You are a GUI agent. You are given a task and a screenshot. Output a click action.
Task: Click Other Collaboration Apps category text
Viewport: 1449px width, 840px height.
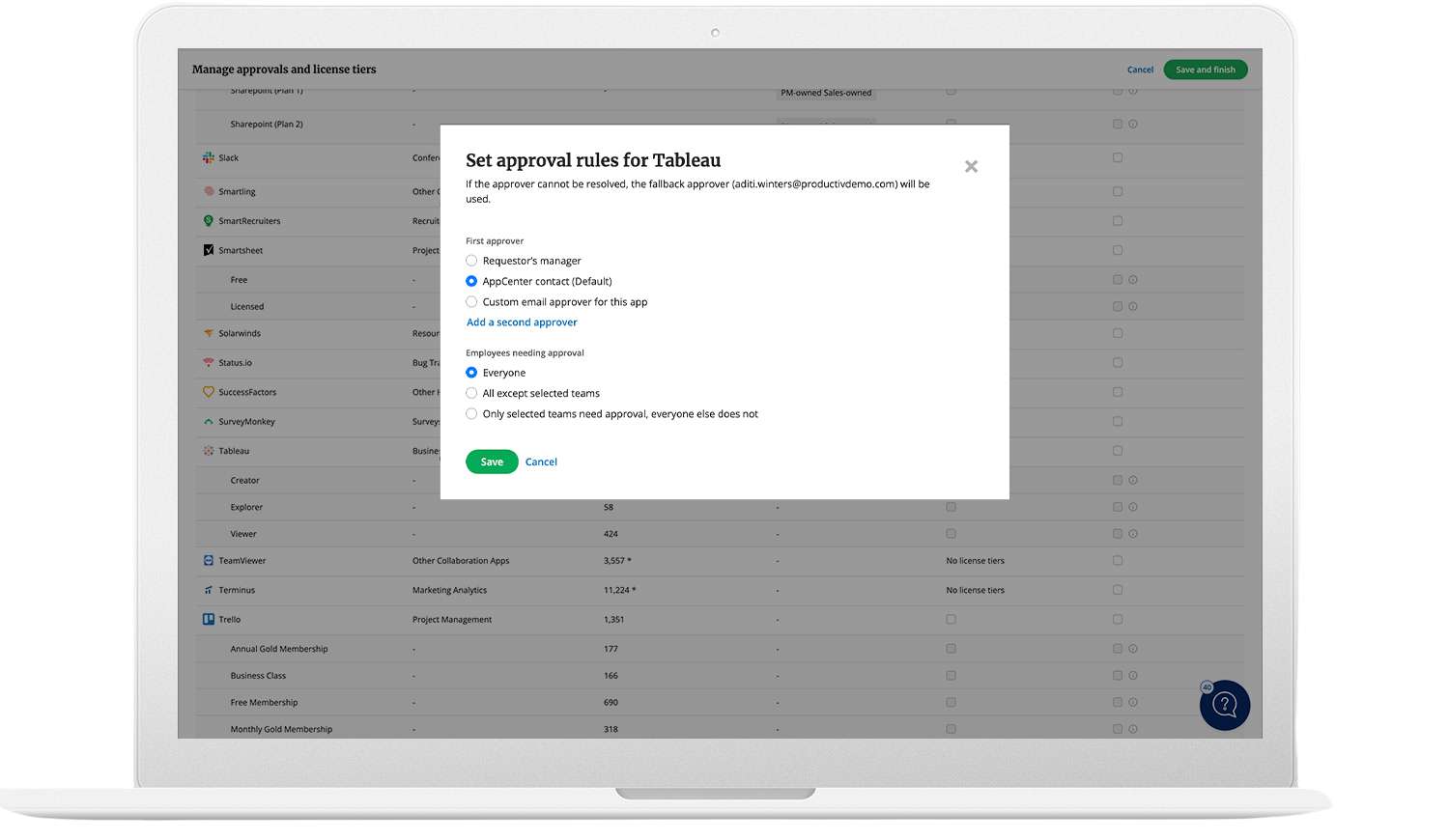[461, 561]
